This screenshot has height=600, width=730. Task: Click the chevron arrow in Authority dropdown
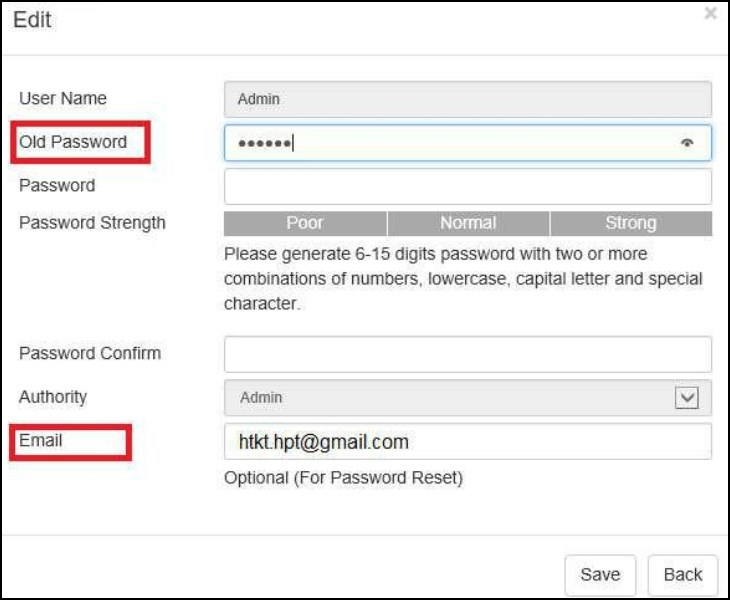point(687,398)
